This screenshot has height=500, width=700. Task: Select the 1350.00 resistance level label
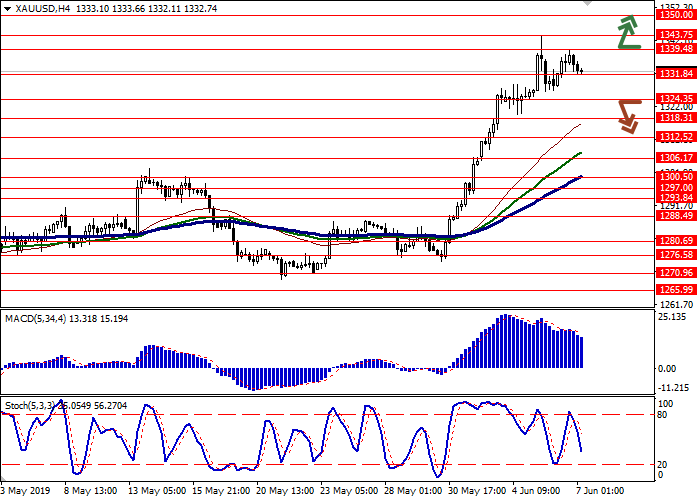coord(676,15)
